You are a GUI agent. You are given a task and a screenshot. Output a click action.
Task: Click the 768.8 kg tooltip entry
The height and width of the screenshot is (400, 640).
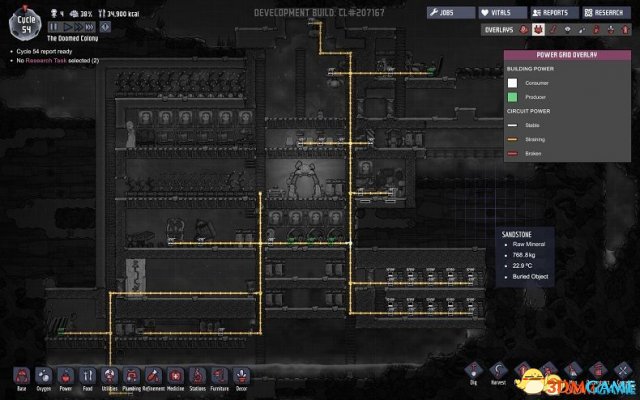[524, 255]
